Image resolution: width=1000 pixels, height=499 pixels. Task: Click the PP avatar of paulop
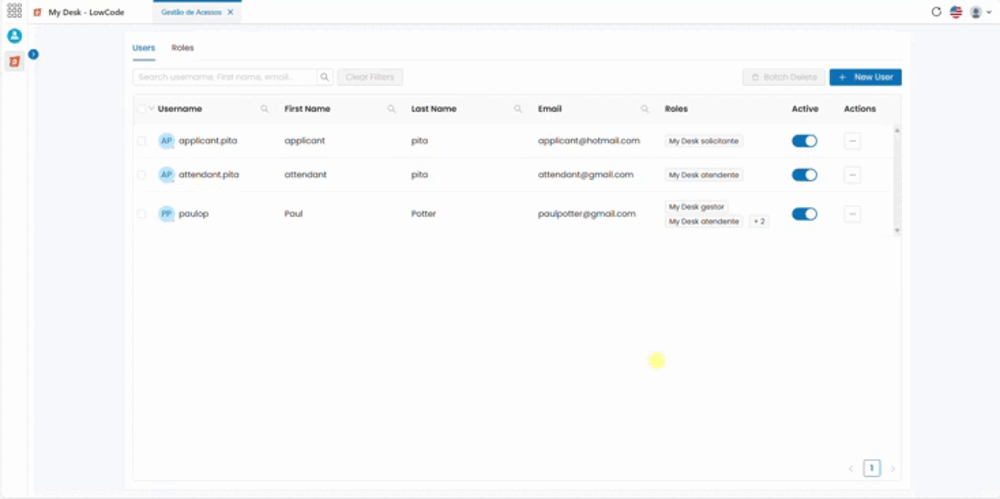pos(166,214)
